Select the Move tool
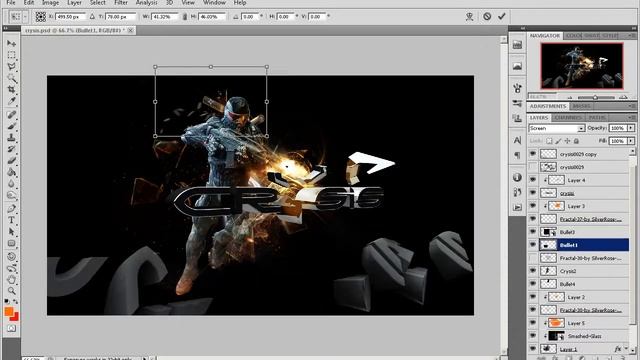 [11, 43]
